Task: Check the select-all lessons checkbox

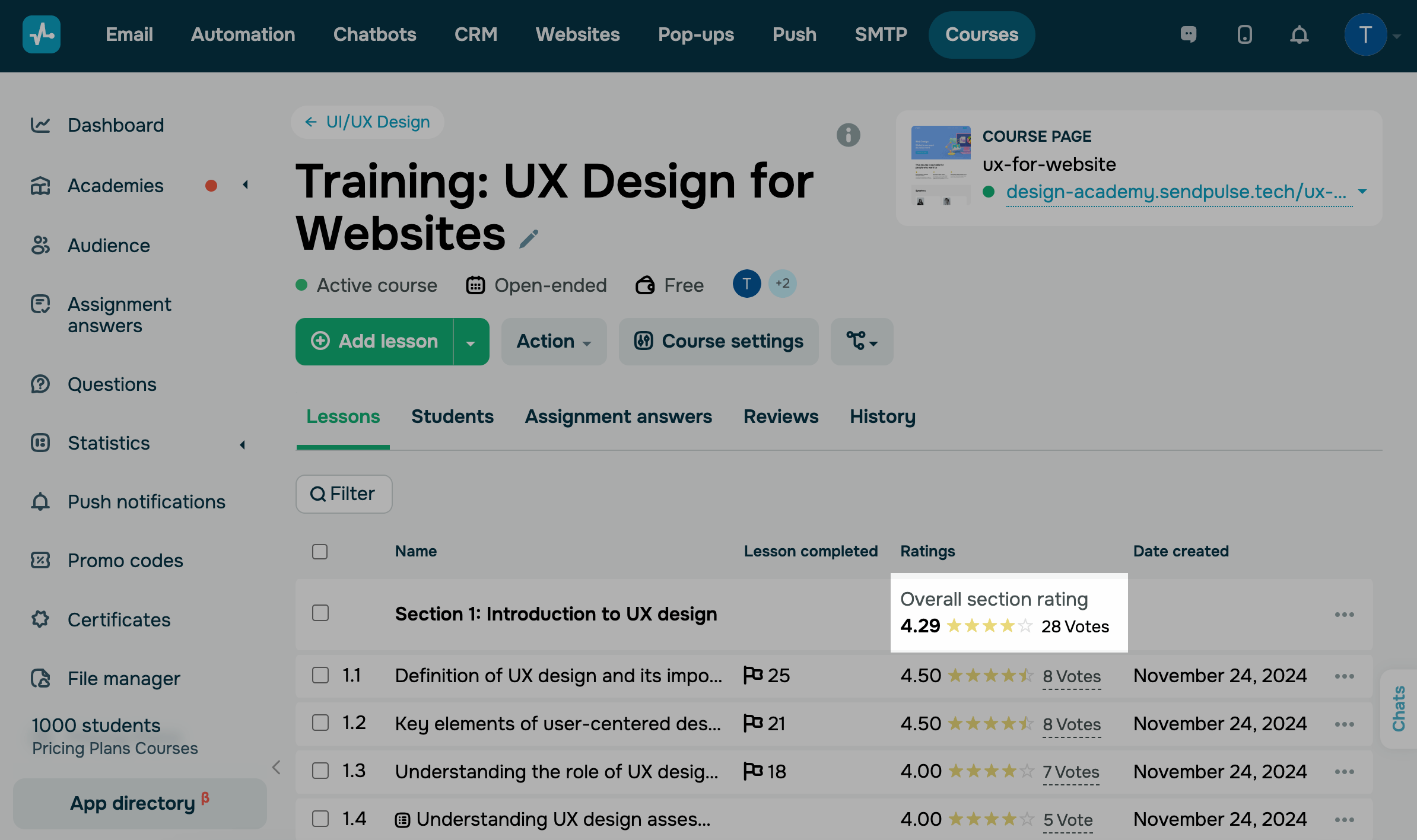Action: pos(320,551)
